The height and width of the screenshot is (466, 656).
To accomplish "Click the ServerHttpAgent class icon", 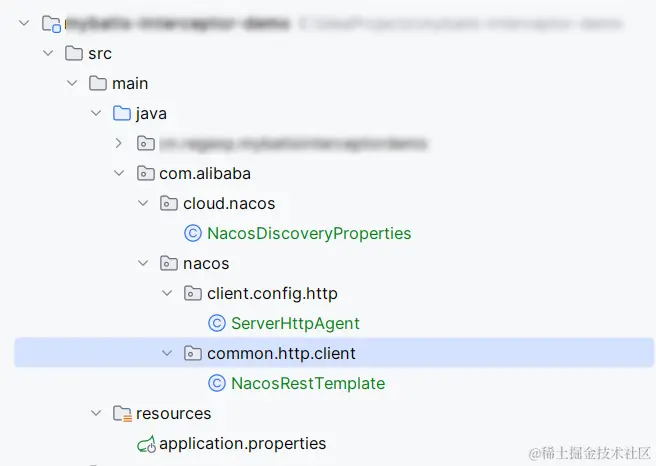I will tap(217, 324).
